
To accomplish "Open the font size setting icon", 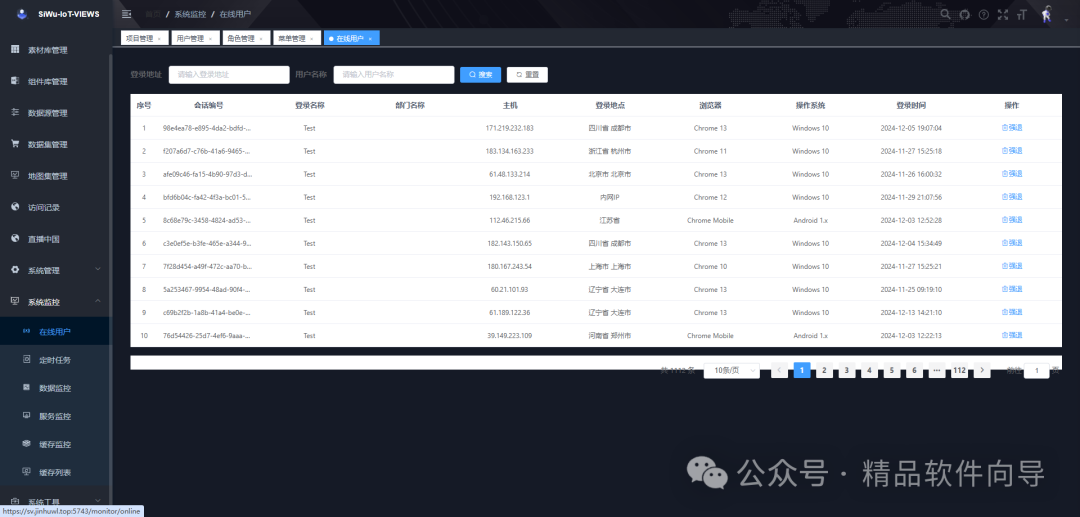I will click(x=1021, y=14).
